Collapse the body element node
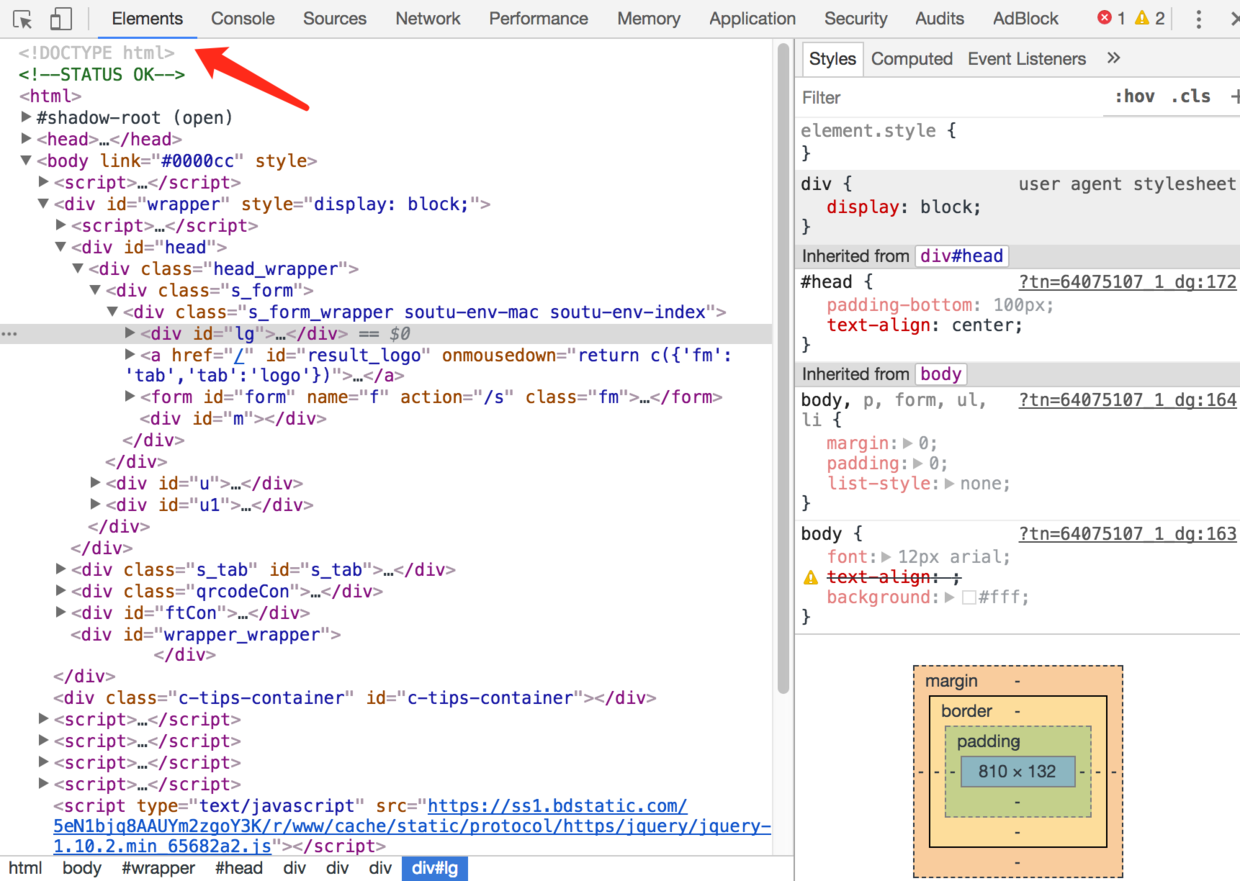This screenshot has width=1240, height=881. coord(27,161)
